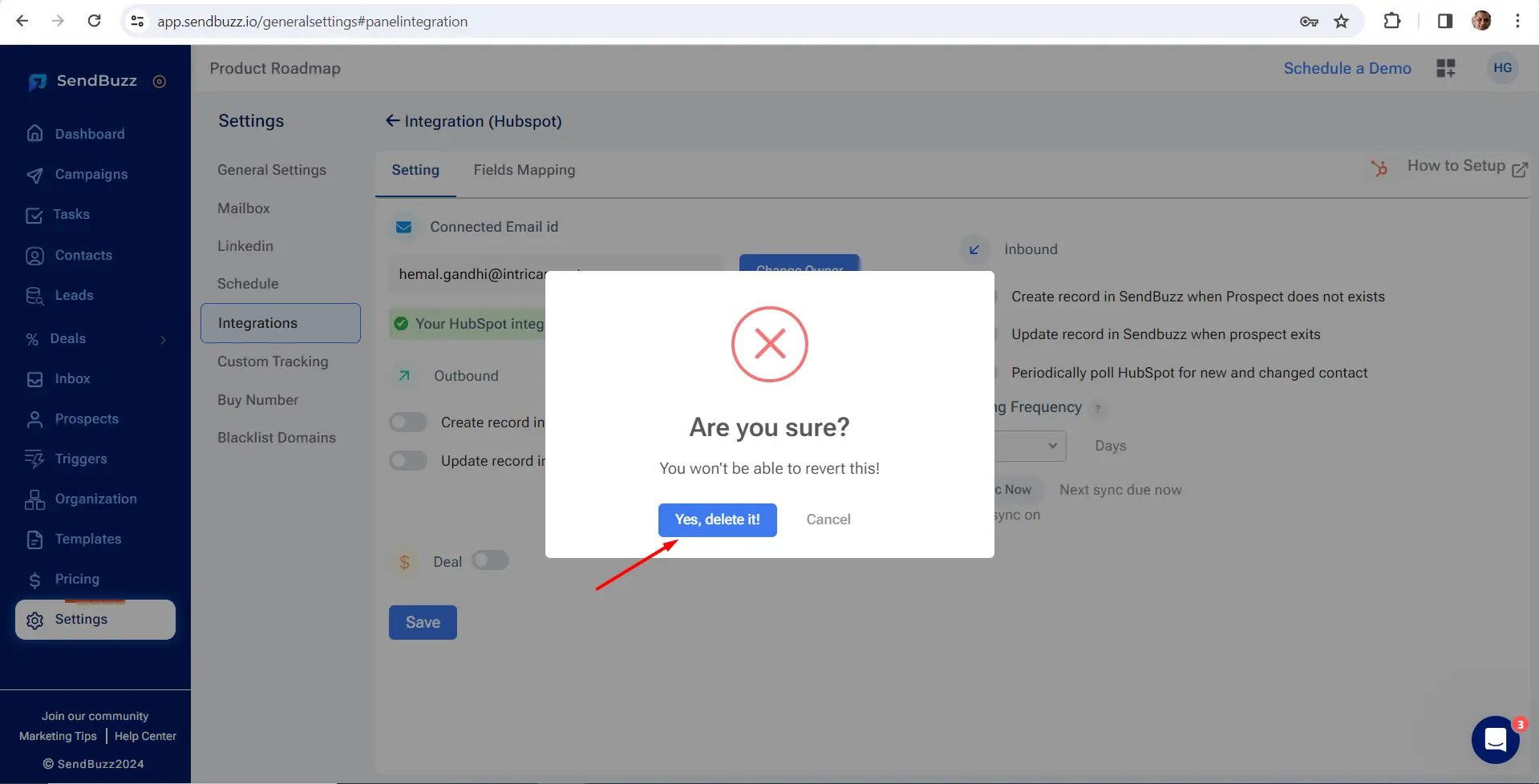Click the HubSpot logo icon
This screenshot has width=1539, height=784.
point(1379,168)
